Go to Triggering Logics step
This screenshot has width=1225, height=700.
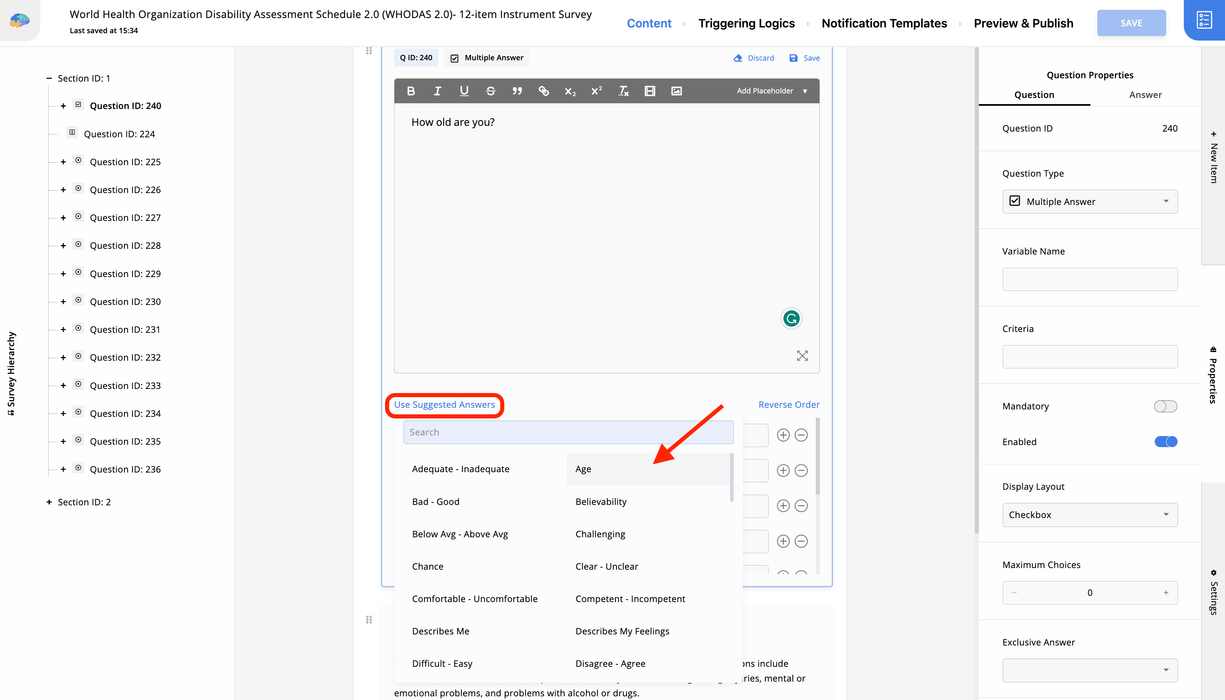click(746, 23)
